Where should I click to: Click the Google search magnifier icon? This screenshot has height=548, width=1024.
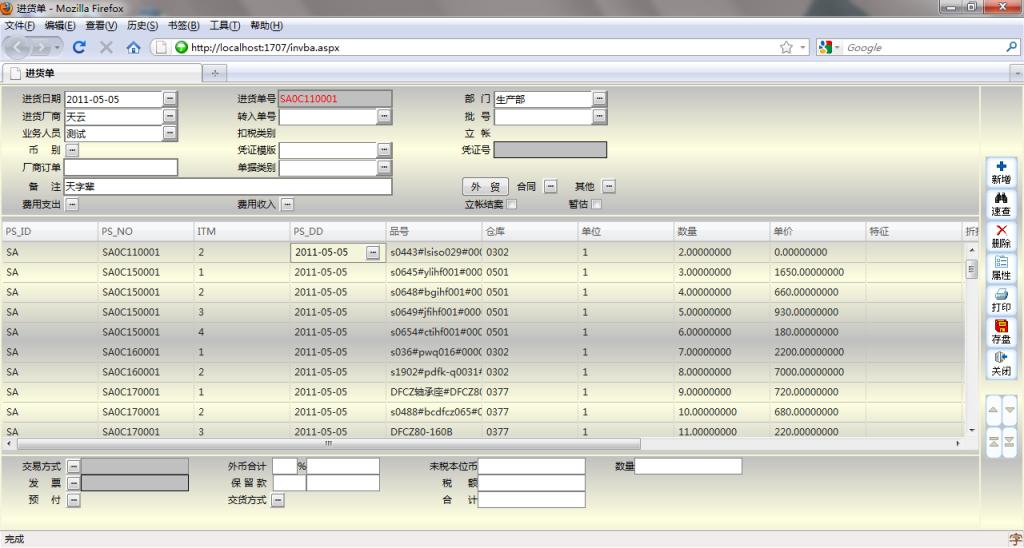1012,47
